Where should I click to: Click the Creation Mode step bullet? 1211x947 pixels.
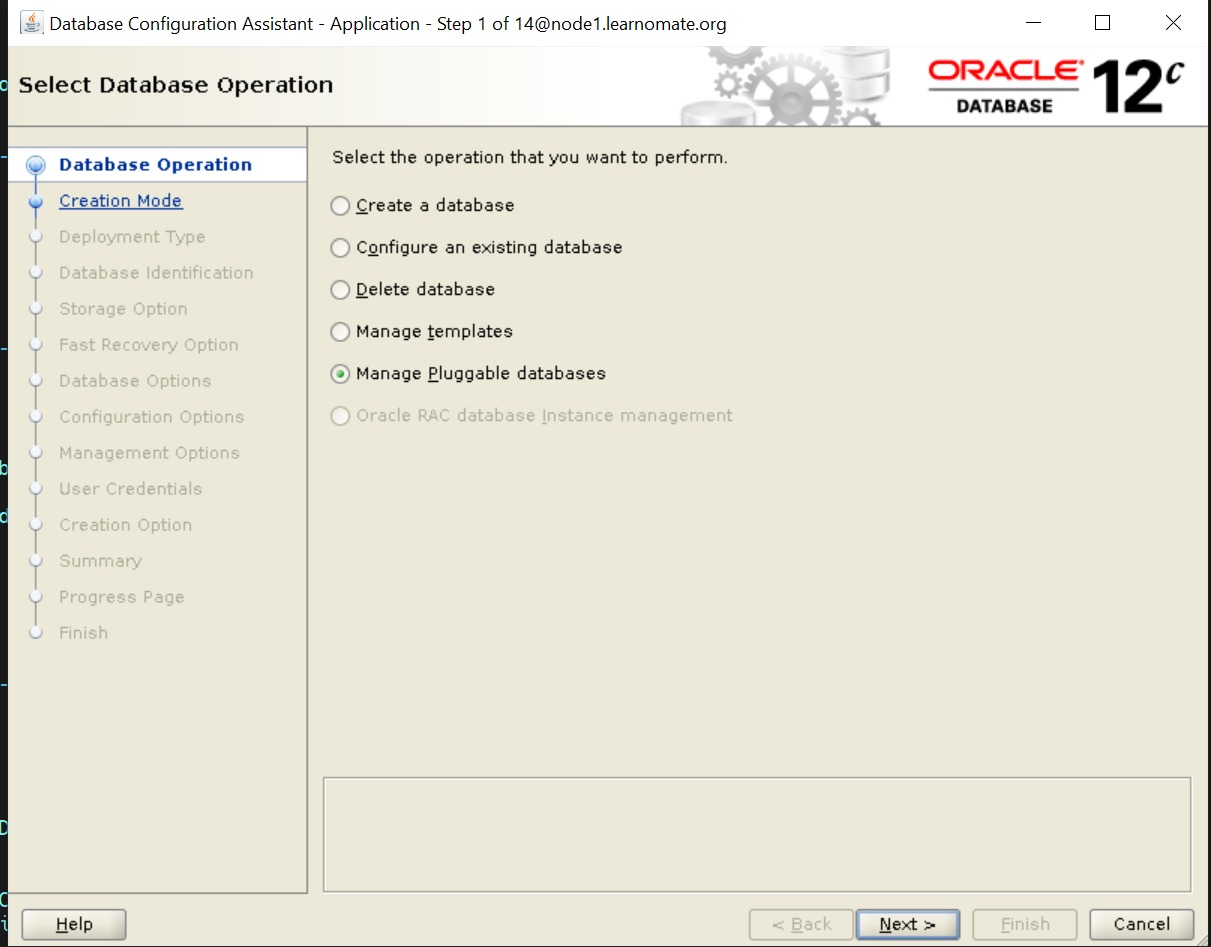[37, 201]
